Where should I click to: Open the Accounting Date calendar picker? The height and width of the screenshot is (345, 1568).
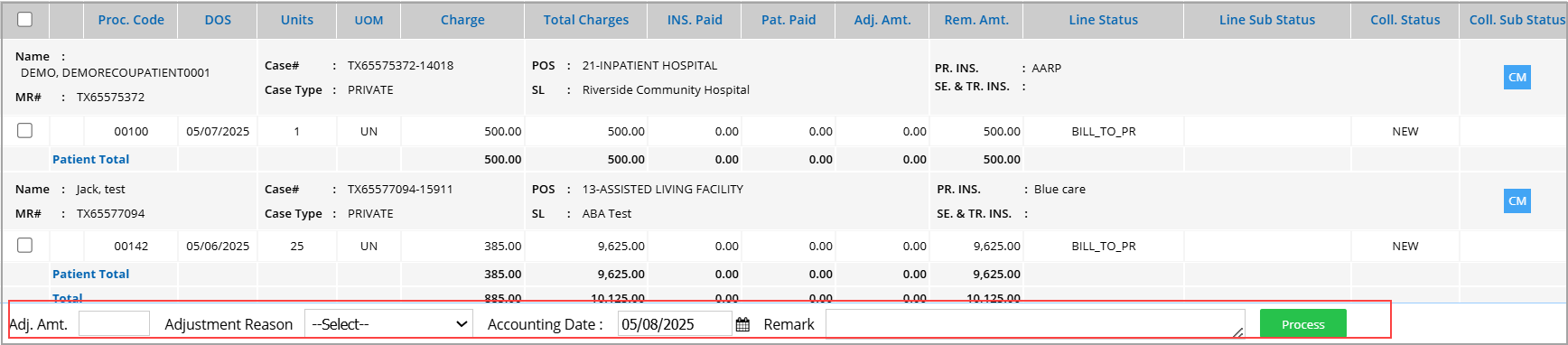click(x=742, y=324)
